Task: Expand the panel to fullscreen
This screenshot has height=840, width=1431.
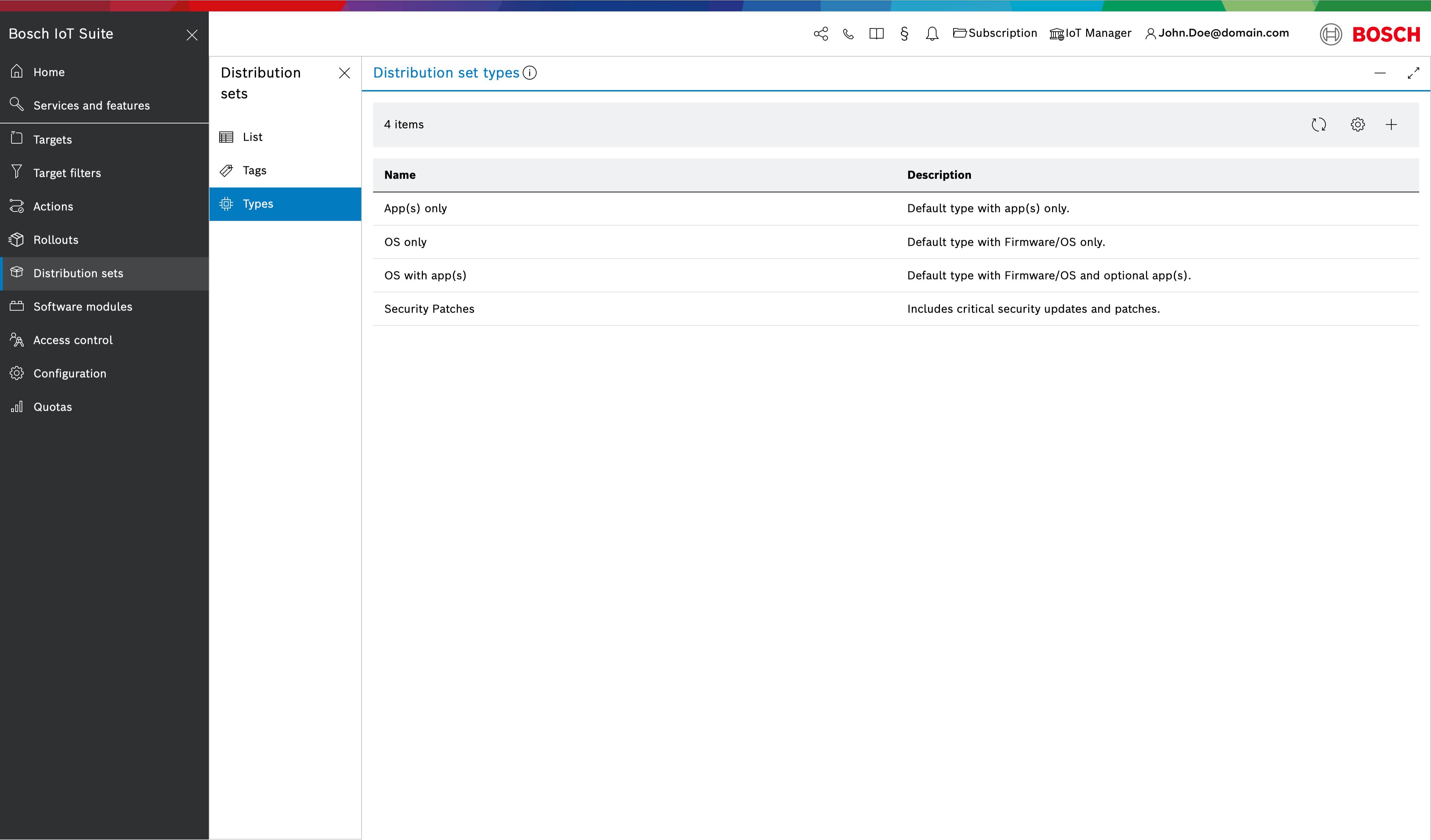Action: coord(1413,73)
